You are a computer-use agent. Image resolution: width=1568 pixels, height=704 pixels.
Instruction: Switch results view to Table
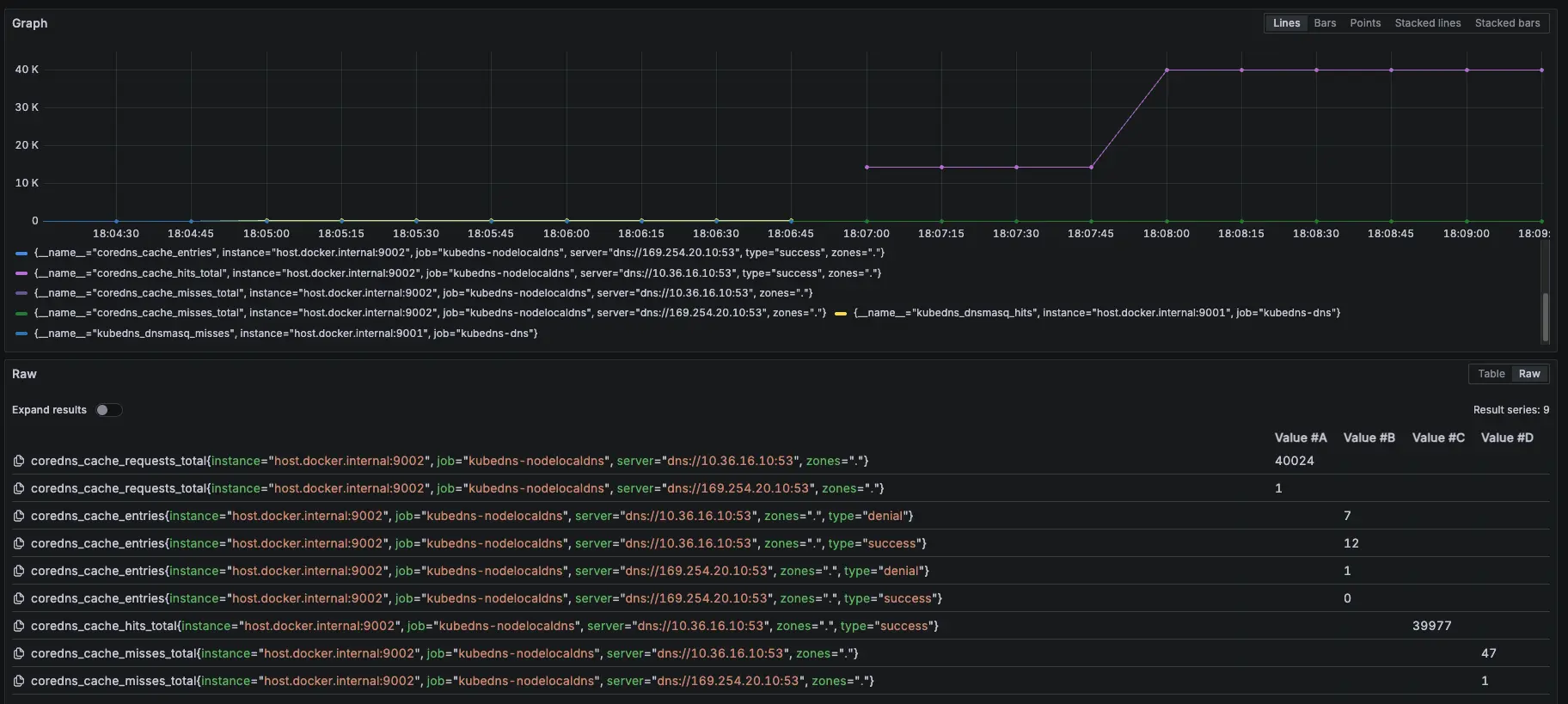point(1491,374)
